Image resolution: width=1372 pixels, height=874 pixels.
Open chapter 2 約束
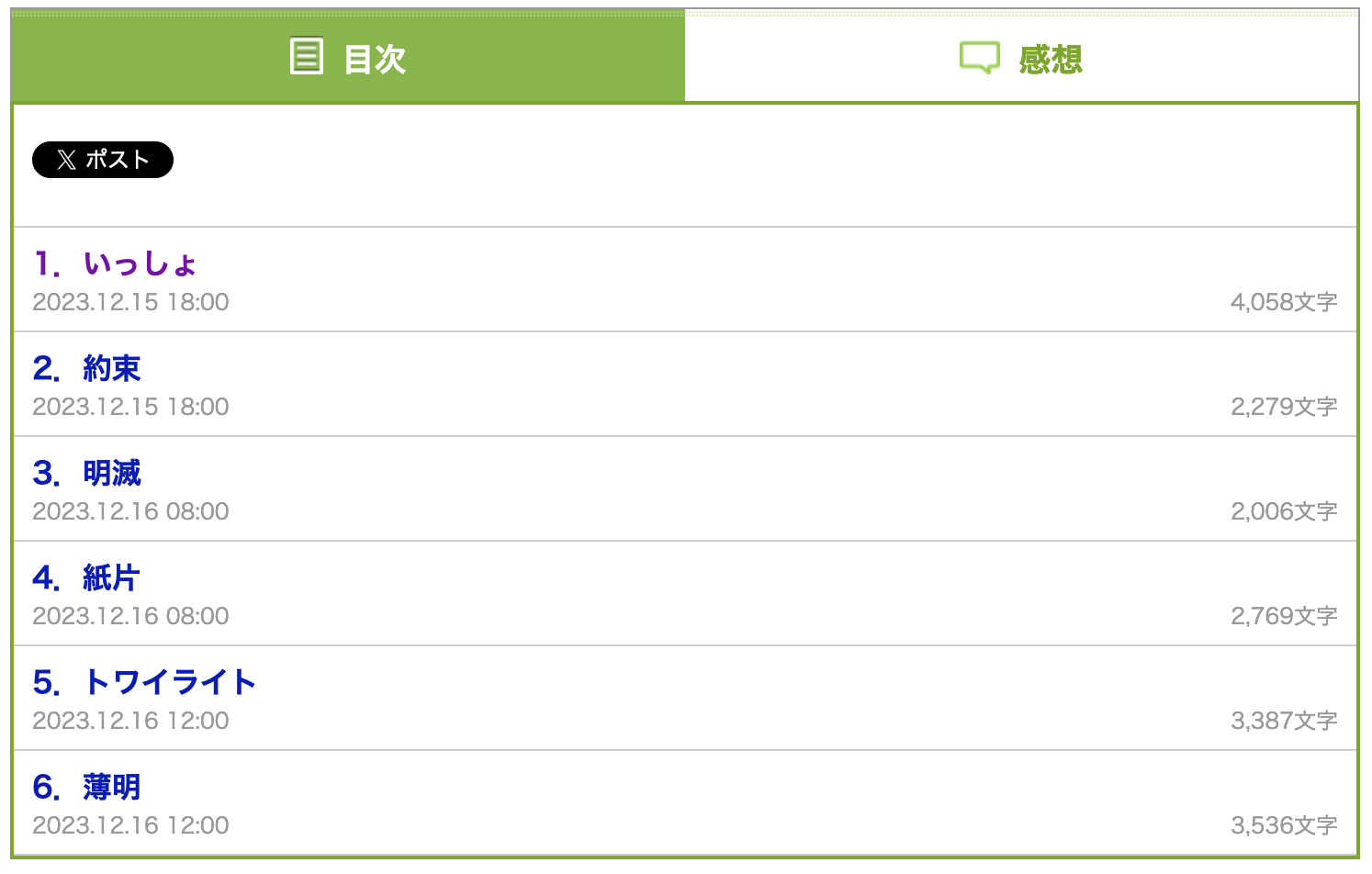click(x=87, y=368)
